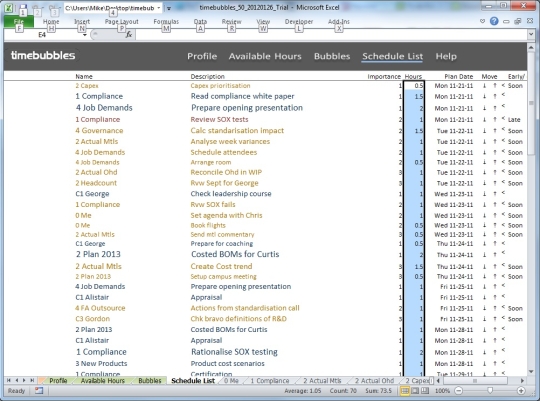Open the Name Box dropdown arrow
The width and height of the screenshot is (540, 401).
coord(85,35)
